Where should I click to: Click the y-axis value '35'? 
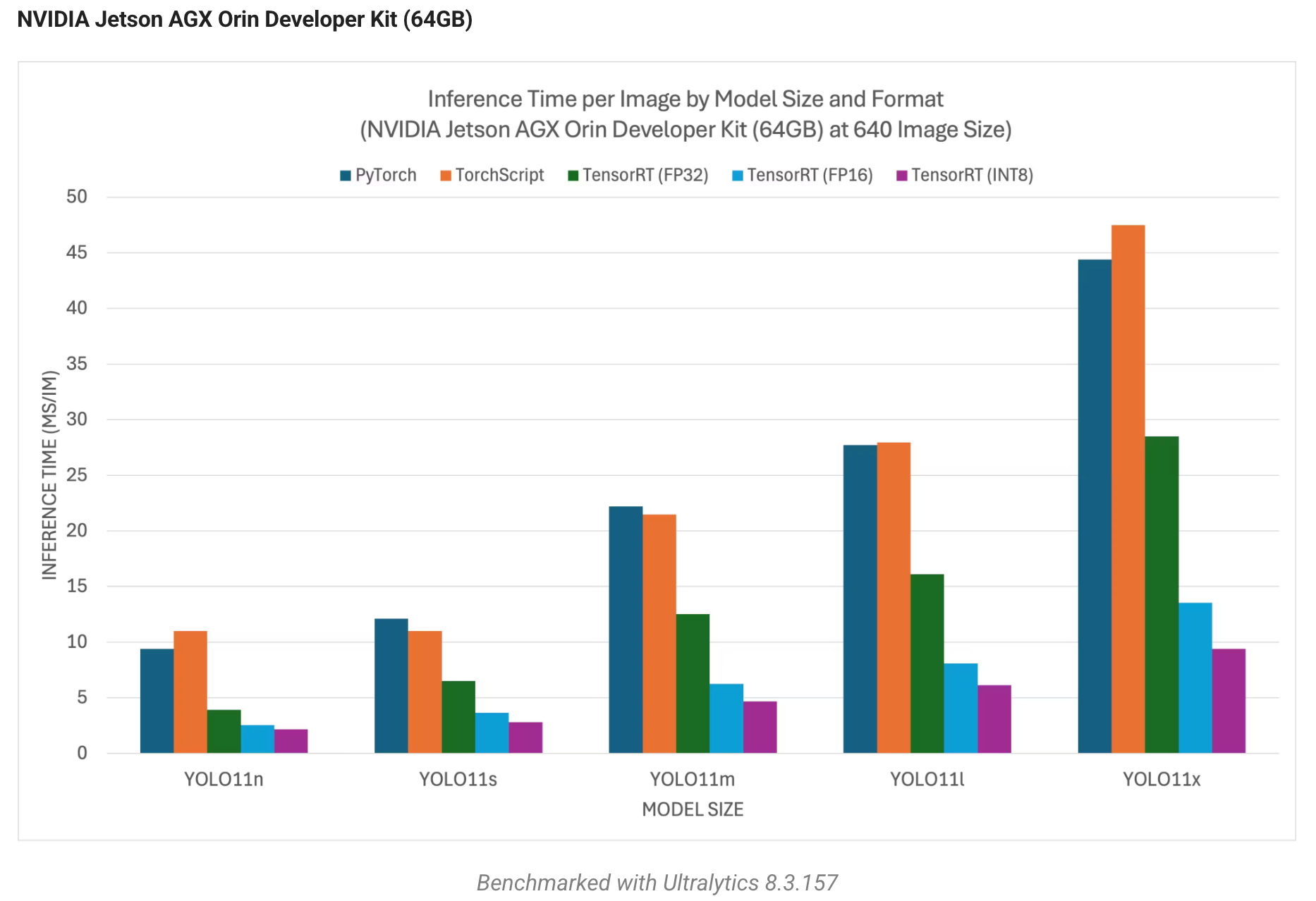pyautogui.click(x=77, y=364)
